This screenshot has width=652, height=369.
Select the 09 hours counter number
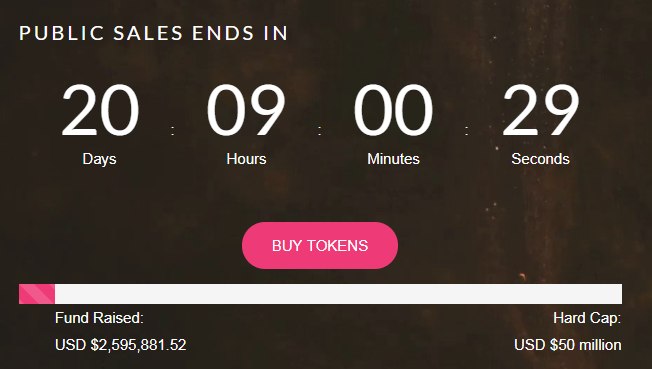point(246,110)
